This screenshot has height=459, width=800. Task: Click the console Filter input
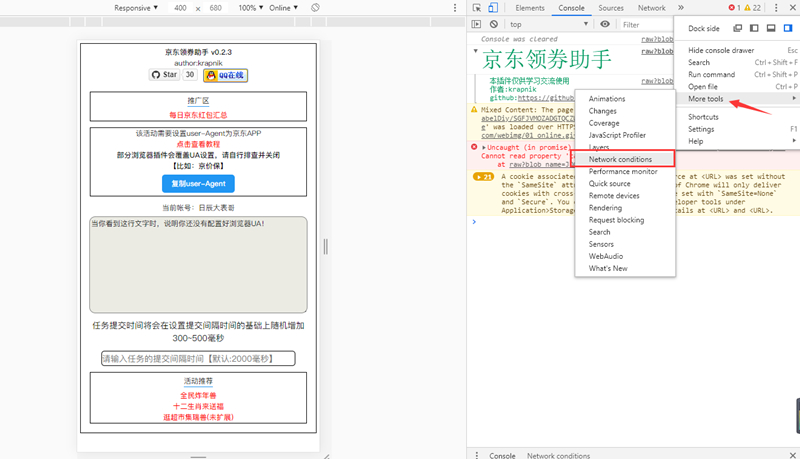click(x=646, y=24)
